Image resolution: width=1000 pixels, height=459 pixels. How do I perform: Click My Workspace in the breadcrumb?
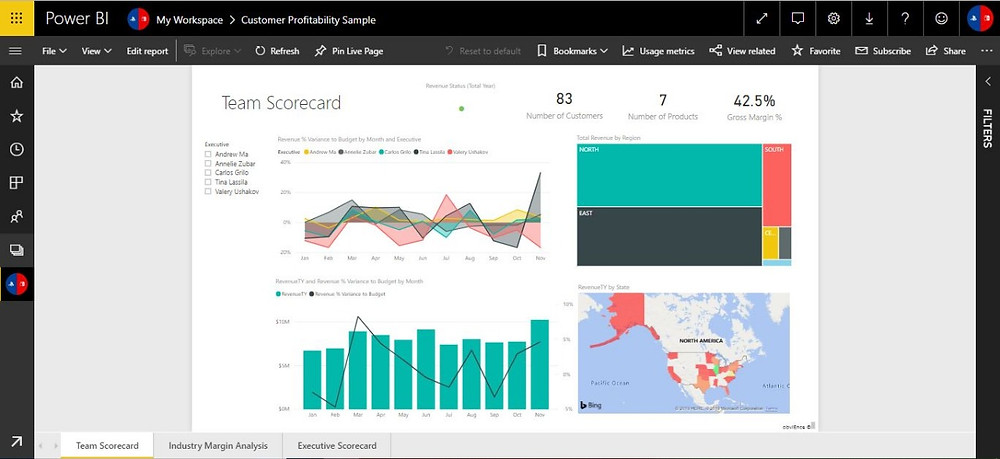click(189, 20)
